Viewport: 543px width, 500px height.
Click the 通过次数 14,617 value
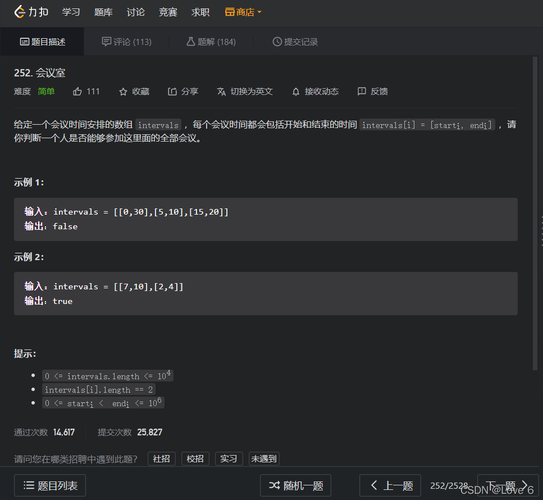coord(64,432)
